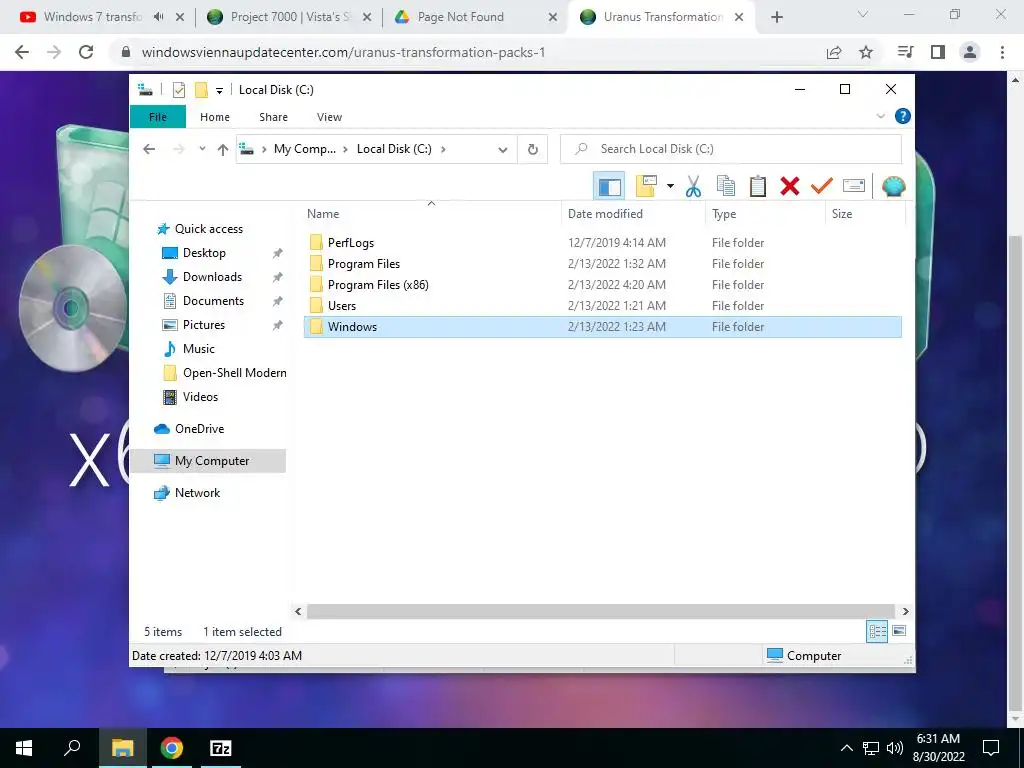
Task: Open OneDrive in the navigation pane
Action: (199, 429)
